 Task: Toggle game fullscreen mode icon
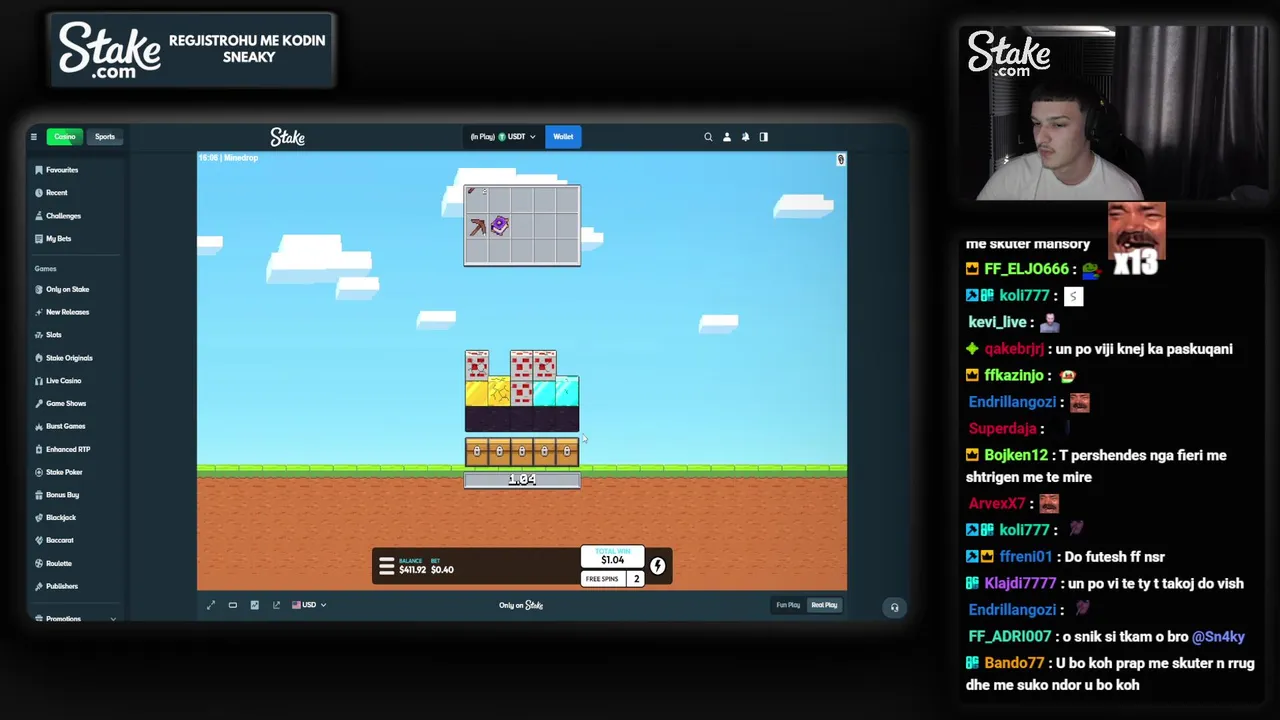[211, 605]
